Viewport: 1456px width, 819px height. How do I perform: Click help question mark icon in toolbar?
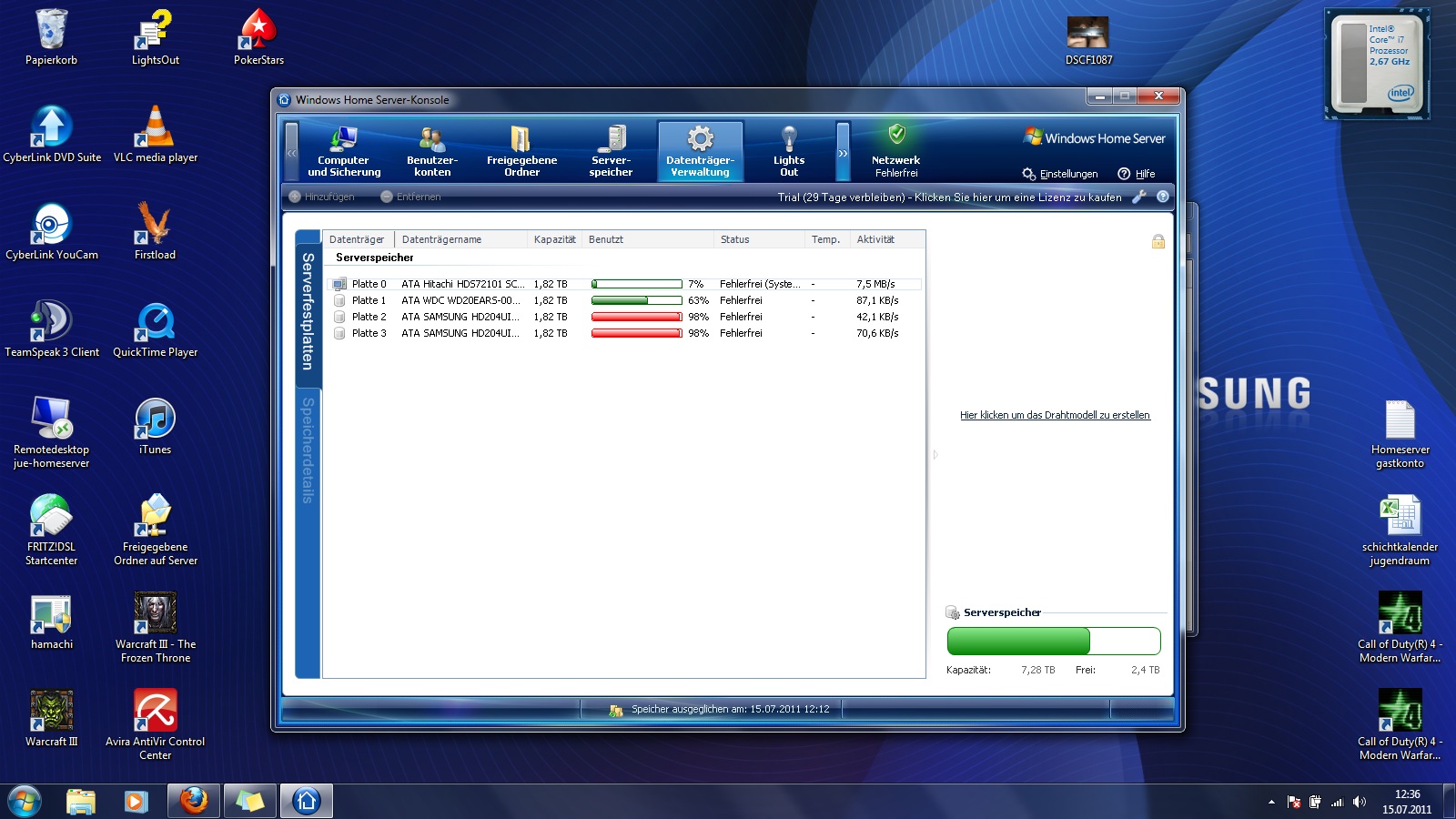click(1162, 197)
